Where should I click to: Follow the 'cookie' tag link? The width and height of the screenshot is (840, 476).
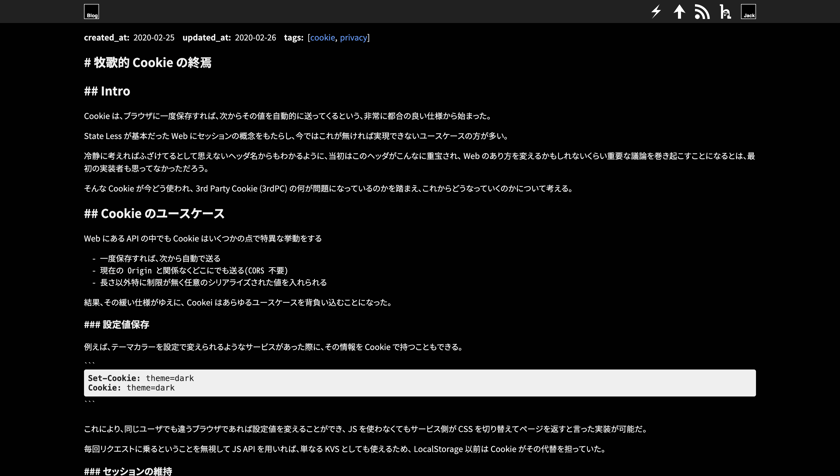pos(322,37)
